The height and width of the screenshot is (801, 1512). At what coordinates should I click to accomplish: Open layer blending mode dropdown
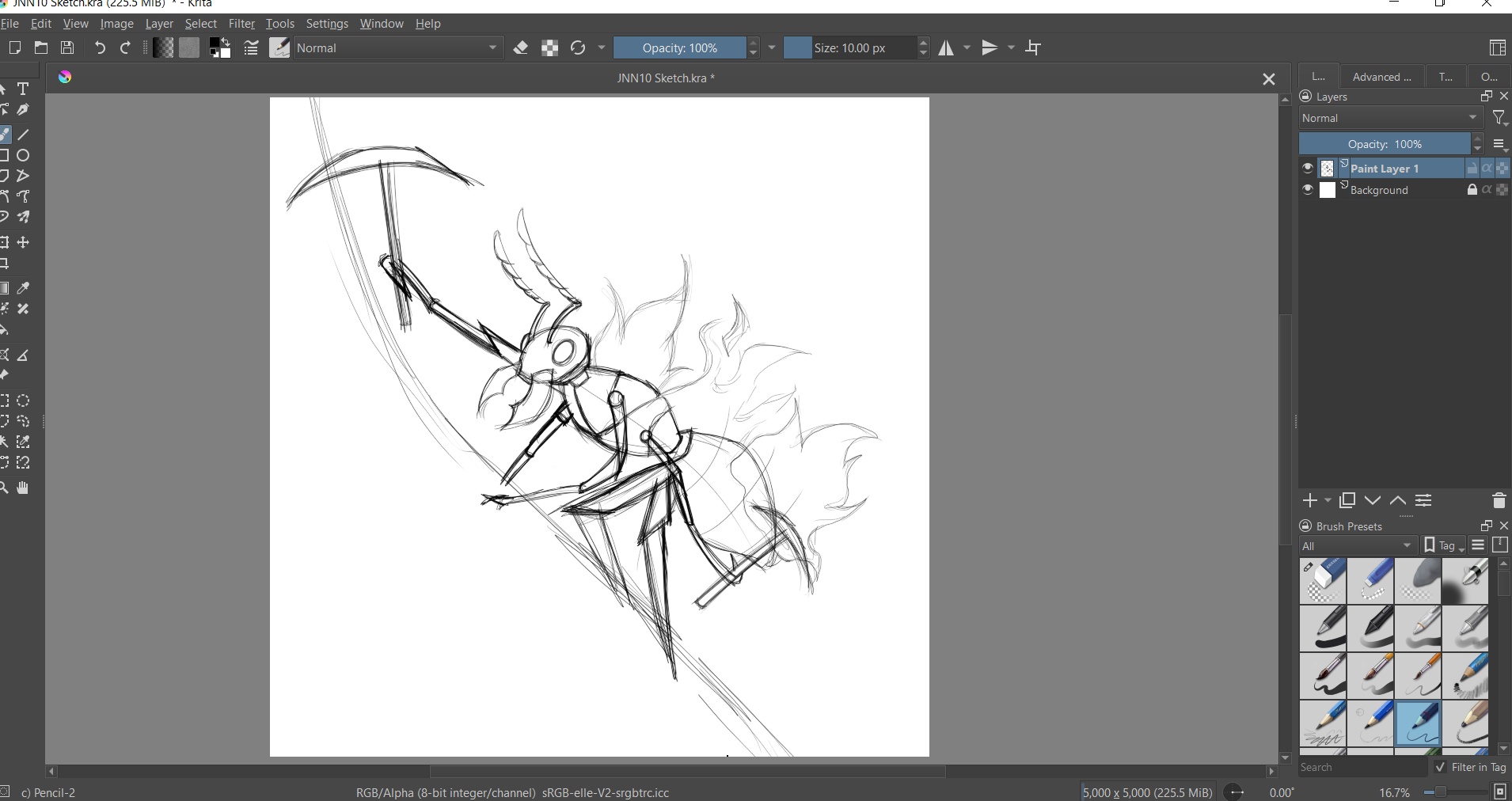point(1391,118)
